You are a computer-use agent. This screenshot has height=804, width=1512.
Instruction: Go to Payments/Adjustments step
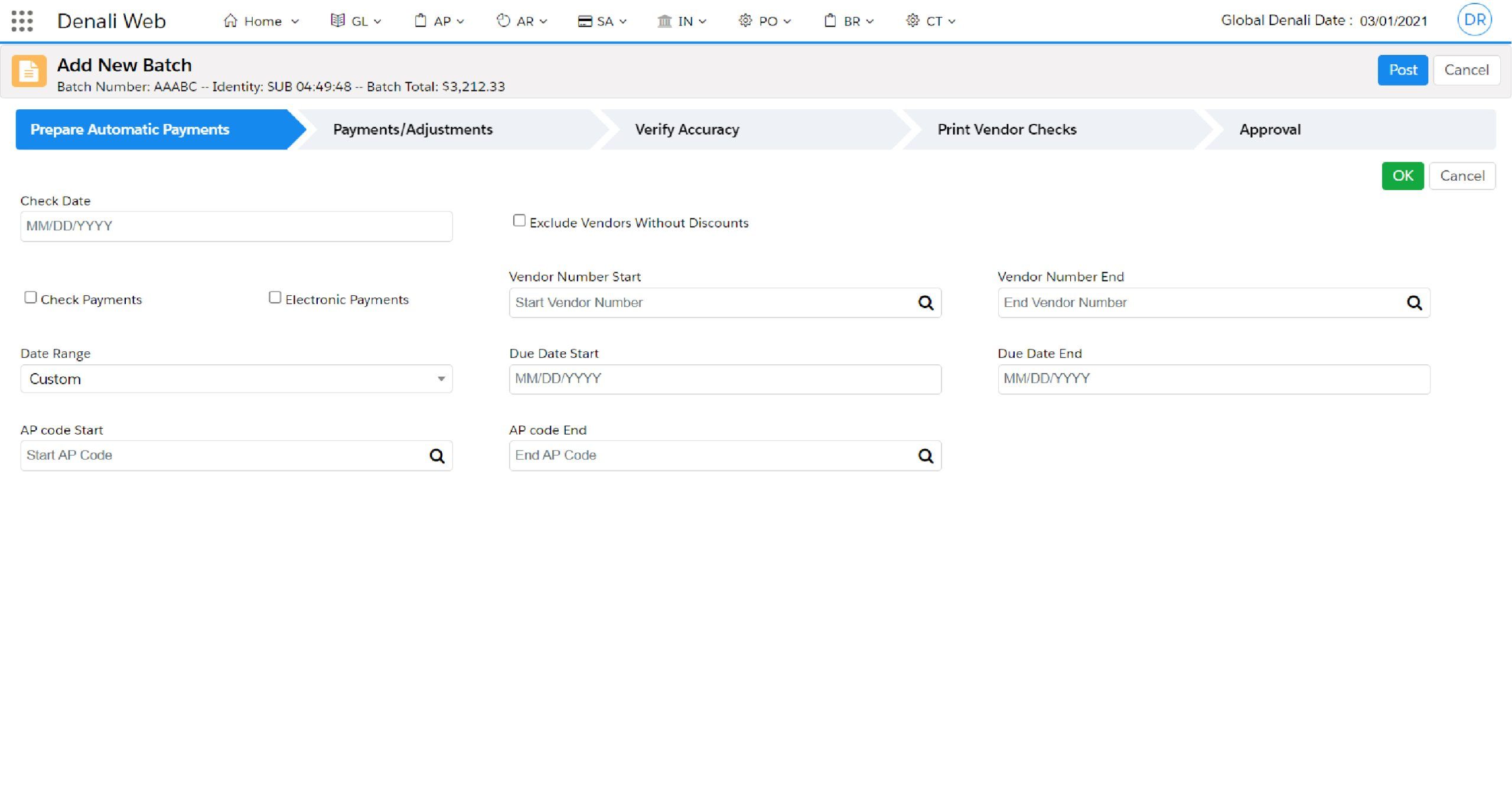(413, 129)
